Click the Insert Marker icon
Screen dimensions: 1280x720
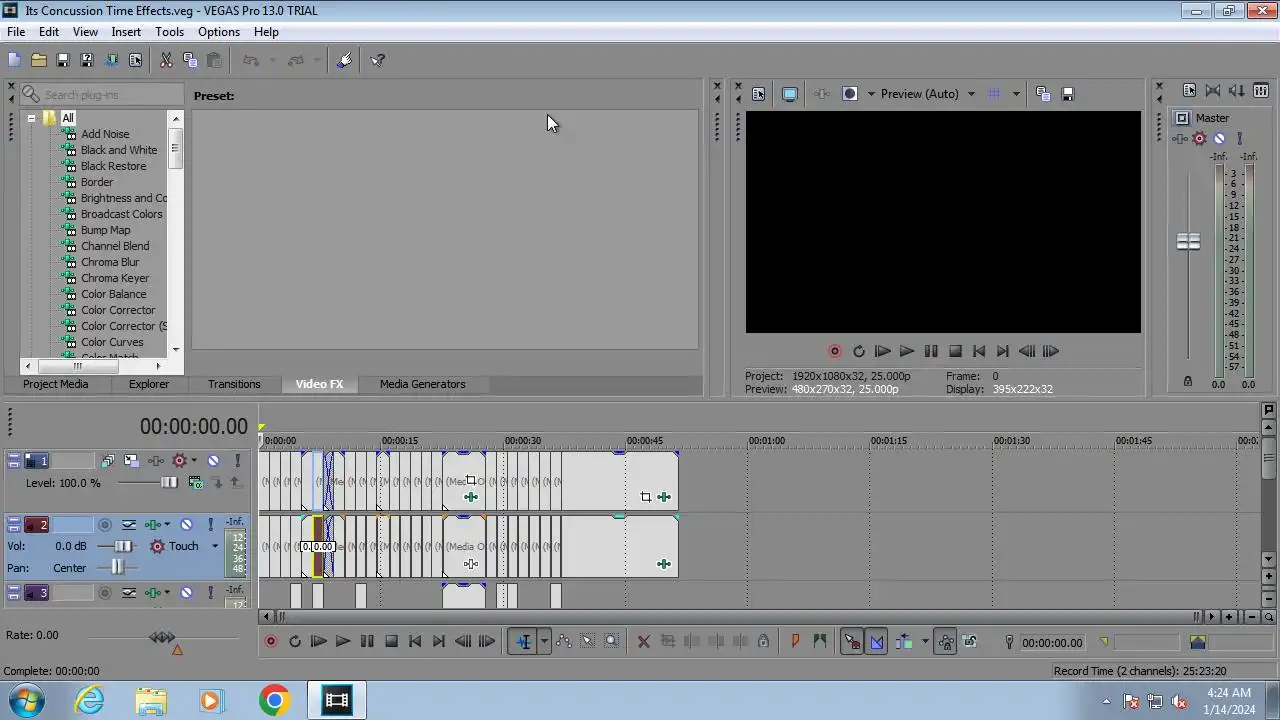(x=796, y=642)
